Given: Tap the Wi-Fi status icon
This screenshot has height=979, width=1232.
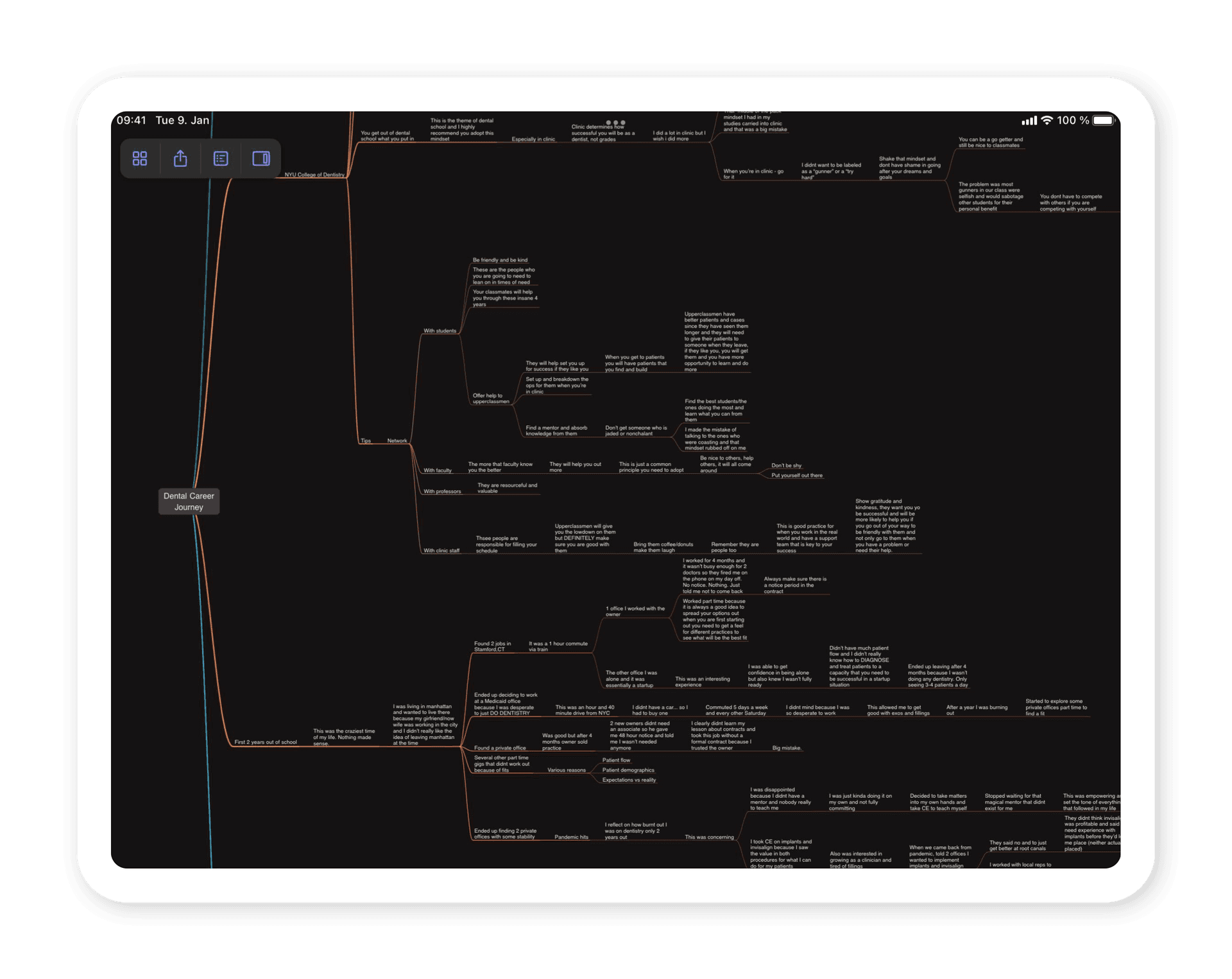Looking at the screenshot, I should 1047,119.
